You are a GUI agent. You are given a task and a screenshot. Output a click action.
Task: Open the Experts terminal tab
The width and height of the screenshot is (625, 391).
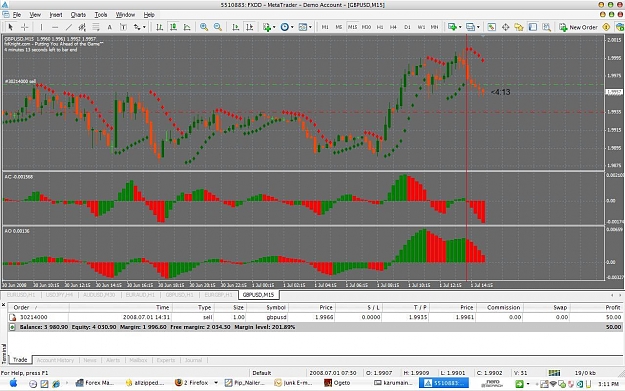[166, 360]
